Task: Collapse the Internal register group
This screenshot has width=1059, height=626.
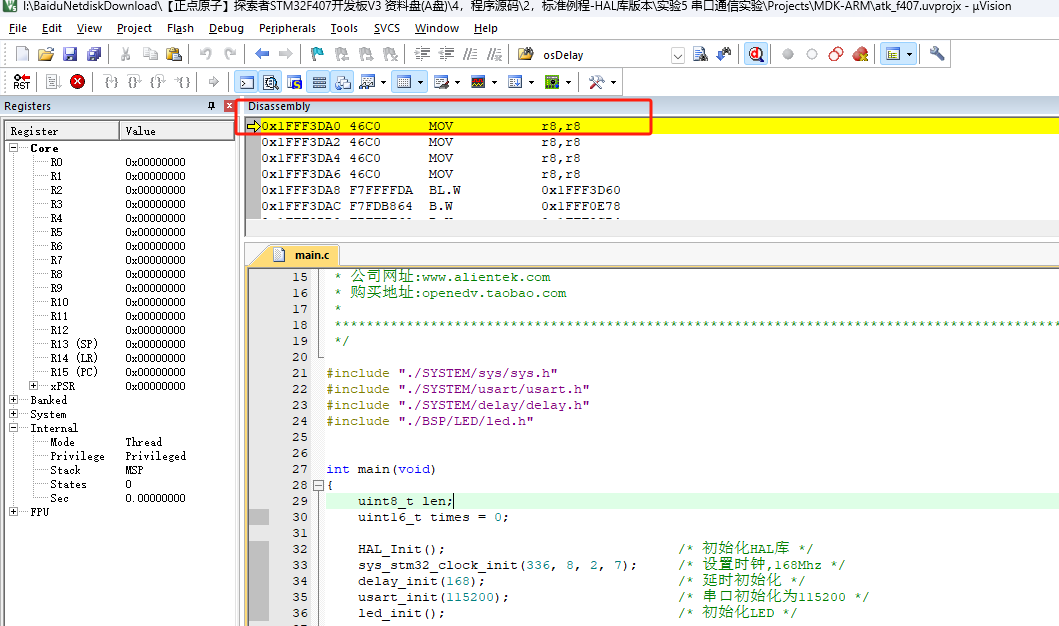Action: [x=14, y=428]
